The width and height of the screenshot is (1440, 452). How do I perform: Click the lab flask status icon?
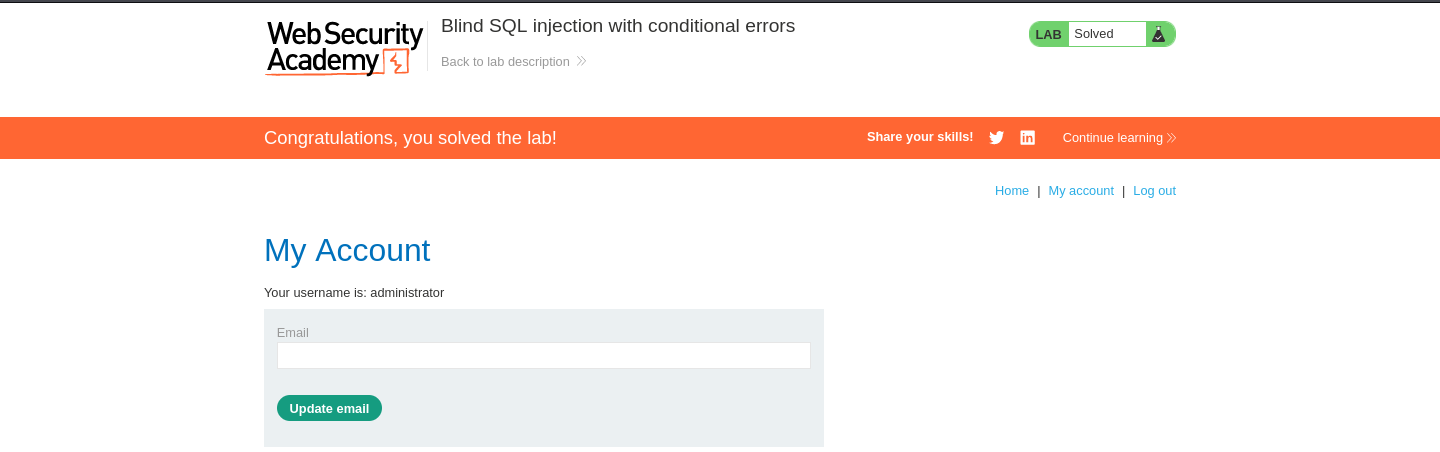tap(1158, 34)
